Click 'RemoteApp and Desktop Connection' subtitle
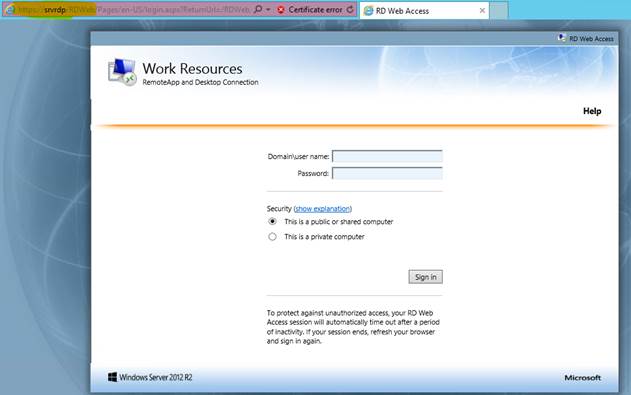Image resolution: width=631 pixels, height=395 pixels. coord(200,82)
